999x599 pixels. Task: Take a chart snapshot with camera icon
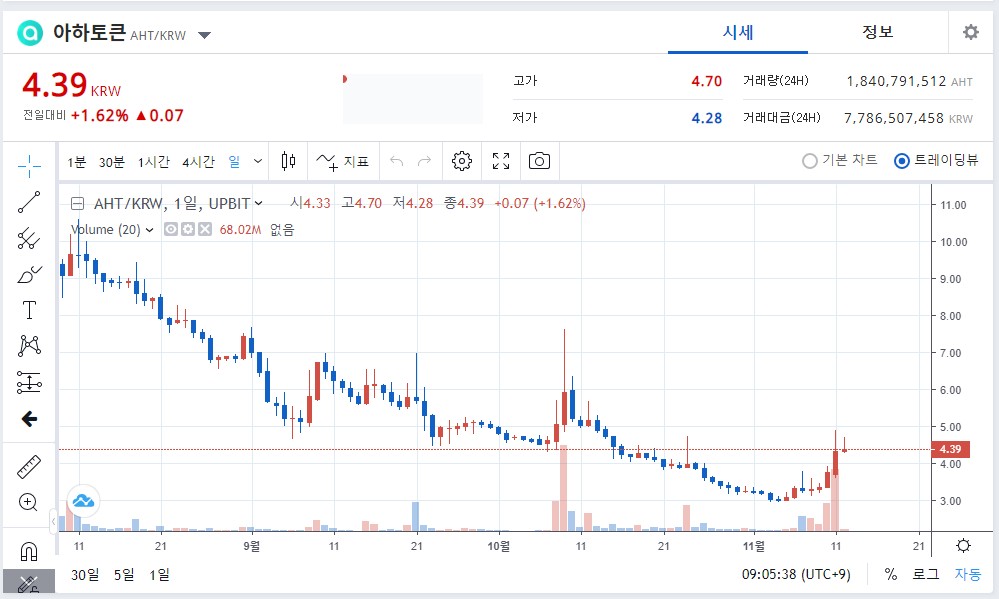coord(539,161)
